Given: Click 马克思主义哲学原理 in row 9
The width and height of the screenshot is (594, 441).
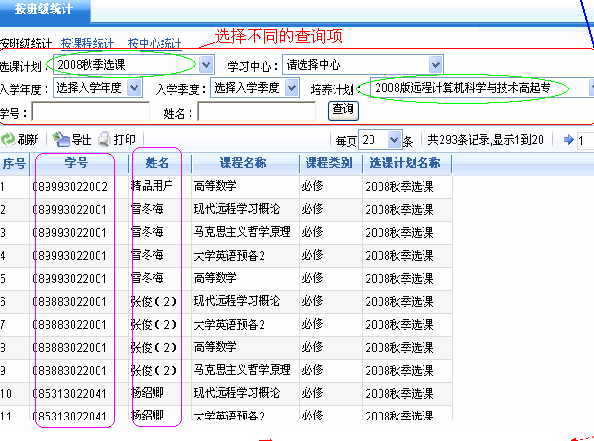Looking at the screenshot, I should [242, 370].
